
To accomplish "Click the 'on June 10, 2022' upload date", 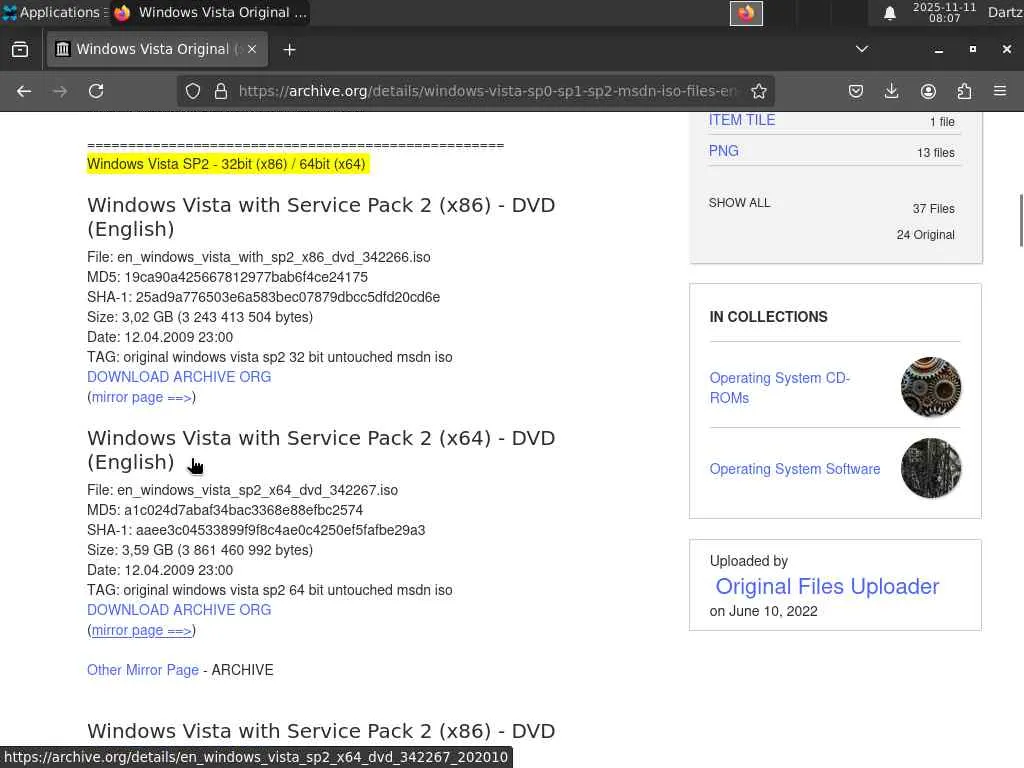I will pos(763,611).
